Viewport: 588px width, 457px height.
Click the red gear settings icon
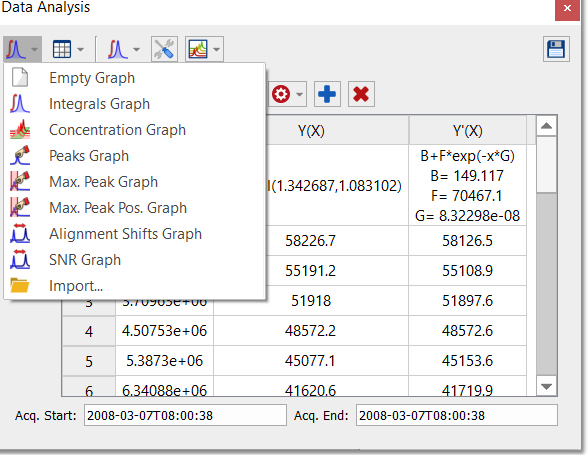[x=281, y=94]
